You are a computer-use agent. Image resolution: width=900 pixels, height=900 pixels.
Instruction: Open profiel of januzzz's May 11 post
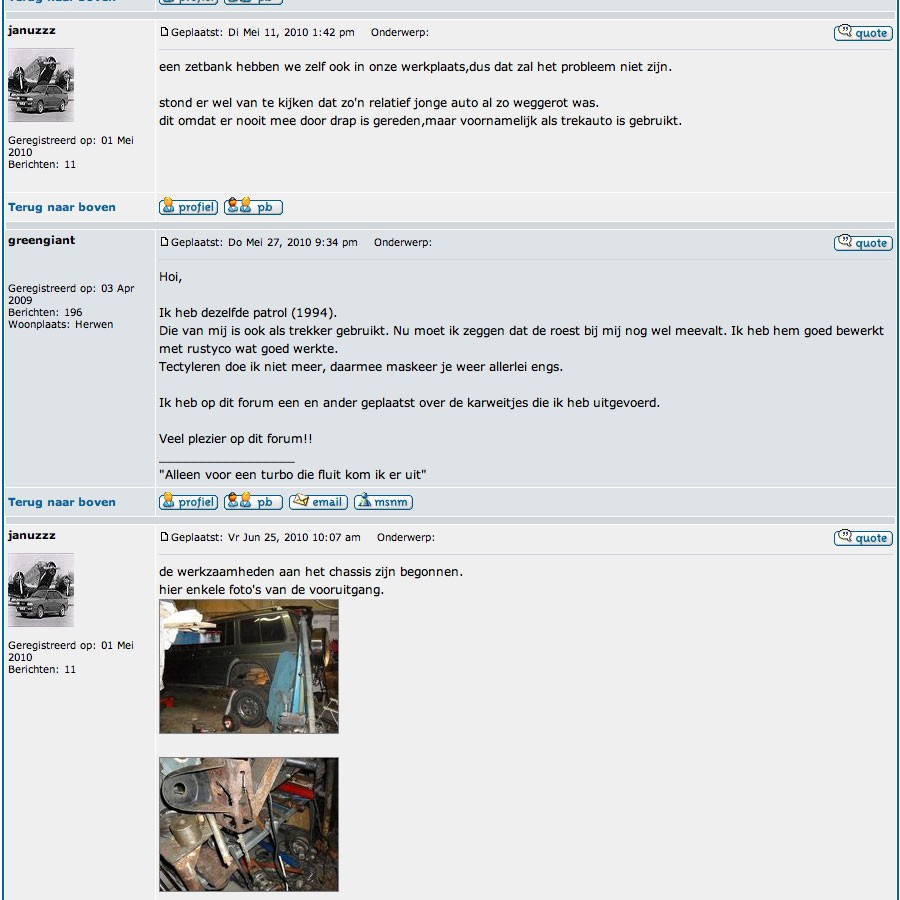(x=188, y=207)
